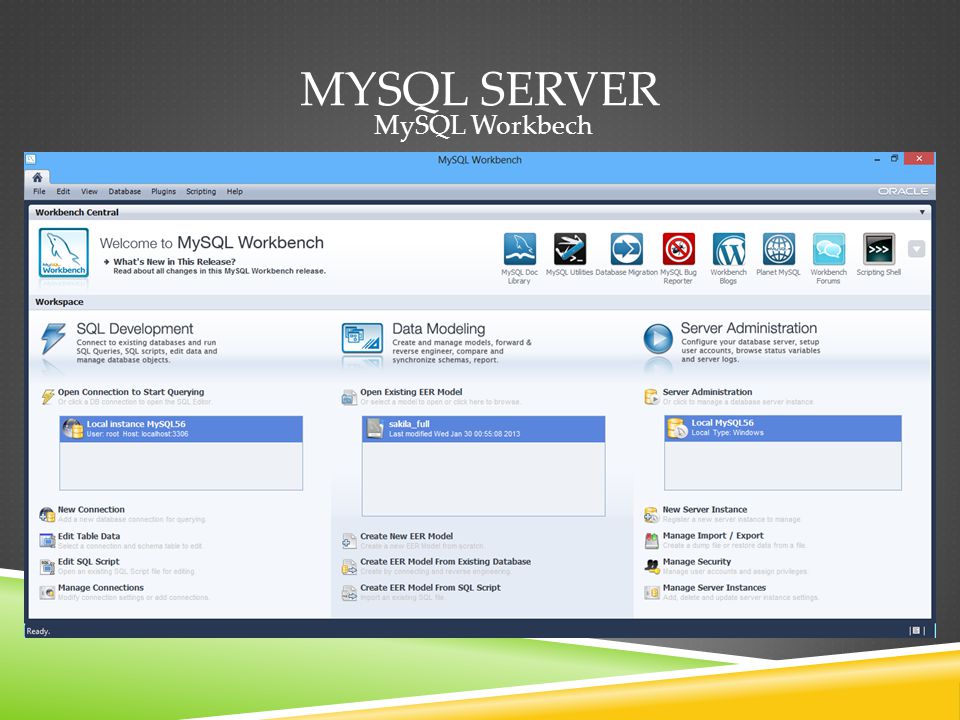Screen dimensions: 960x720
Task: Click the window system icon in title bar
Action: 31,159
